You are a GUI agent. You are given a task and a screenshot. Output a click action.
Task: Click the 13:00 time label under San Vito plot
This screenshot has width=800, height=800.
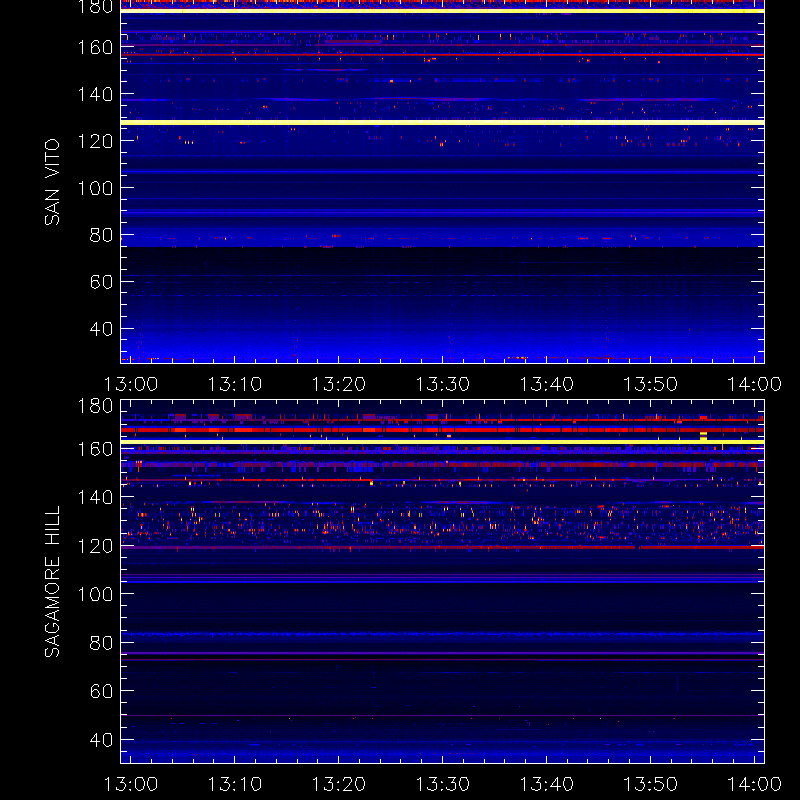click(131, 384)
